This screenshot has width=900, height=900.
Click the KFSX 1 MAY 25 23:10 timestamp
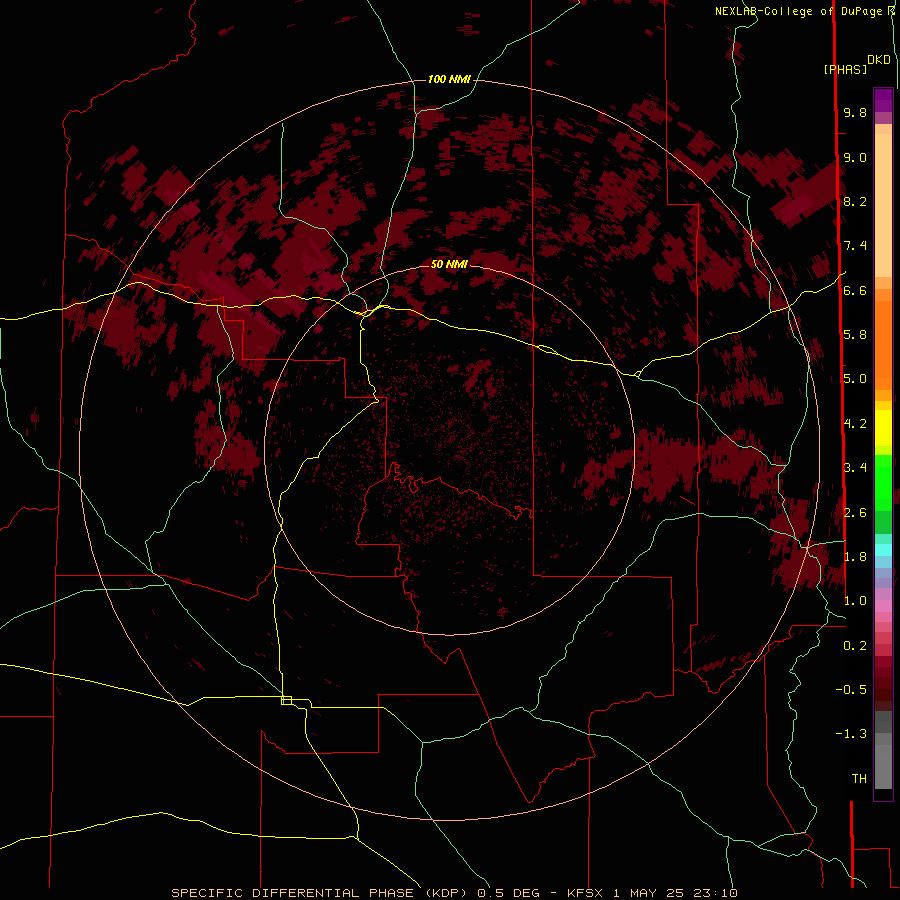[652, 893]
